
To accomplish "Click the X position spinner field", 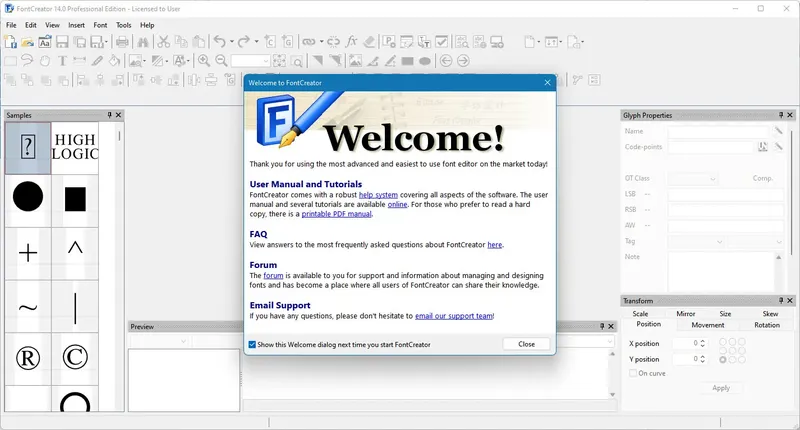I will (689, 344).
